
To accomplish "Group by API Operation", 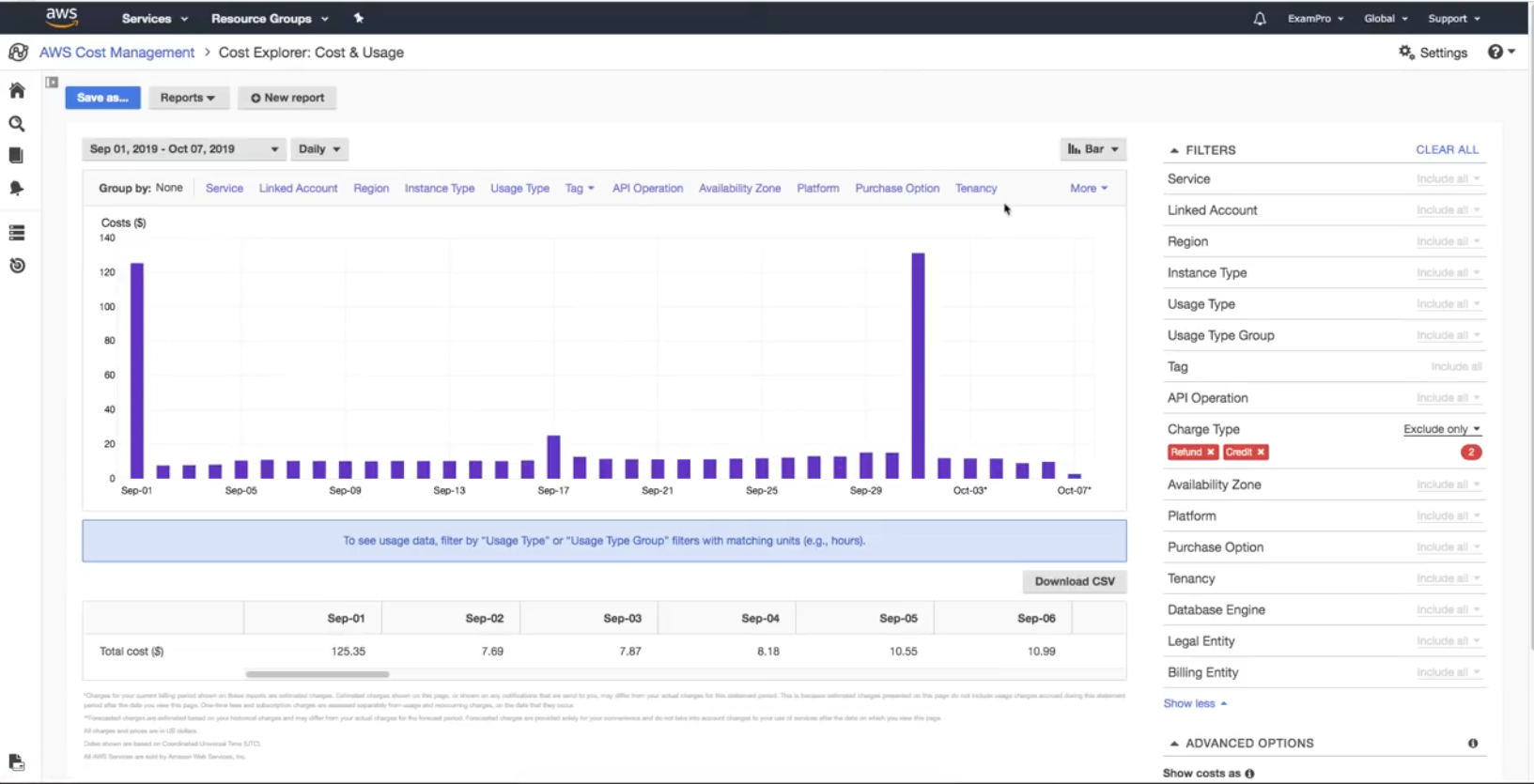I will (647, 189).
